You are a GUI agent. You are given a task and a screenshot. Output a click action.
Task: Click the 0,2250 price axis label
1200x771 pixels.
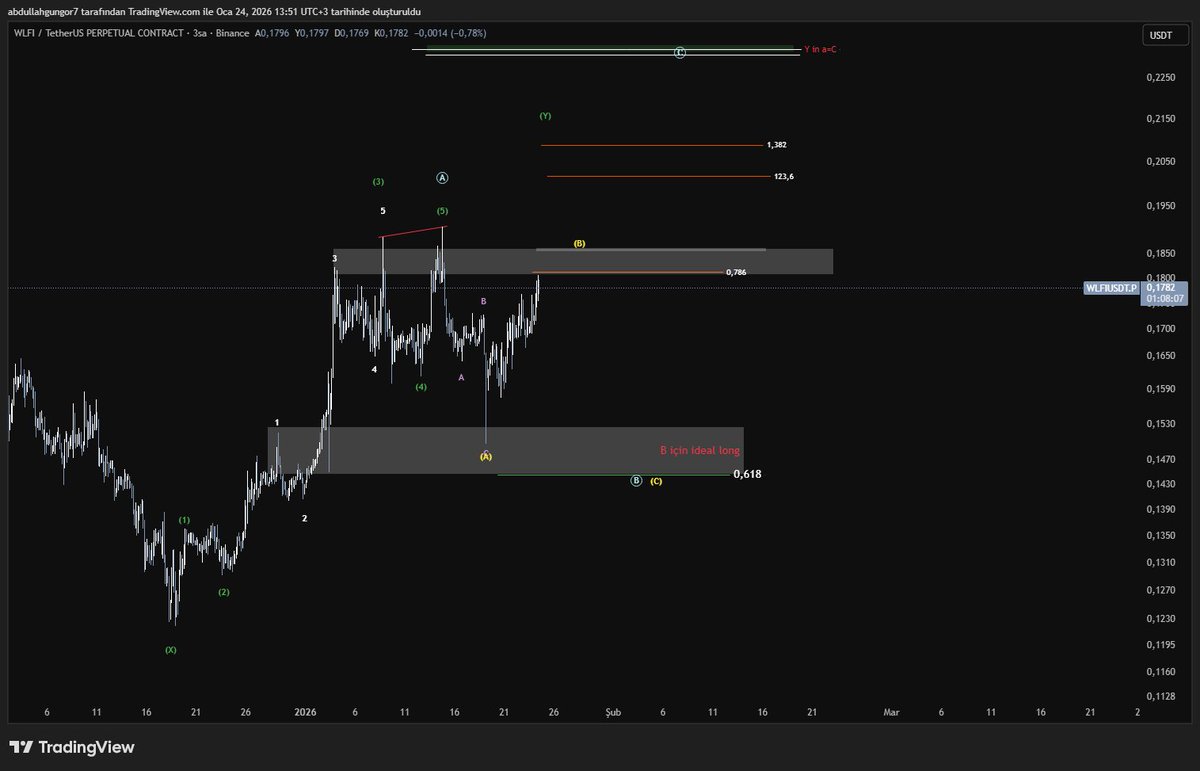point(1160,78)
